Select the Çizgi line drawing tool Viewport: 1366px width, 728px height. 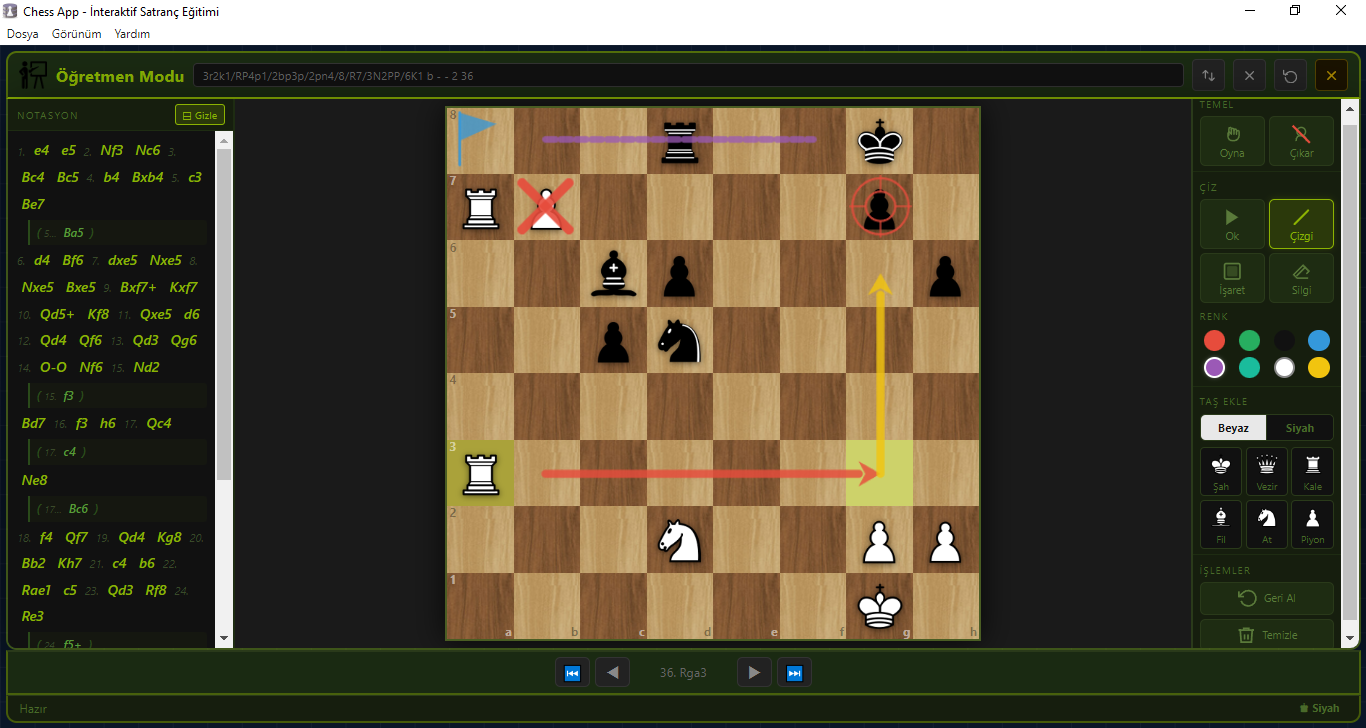[x=1301, y=224]
